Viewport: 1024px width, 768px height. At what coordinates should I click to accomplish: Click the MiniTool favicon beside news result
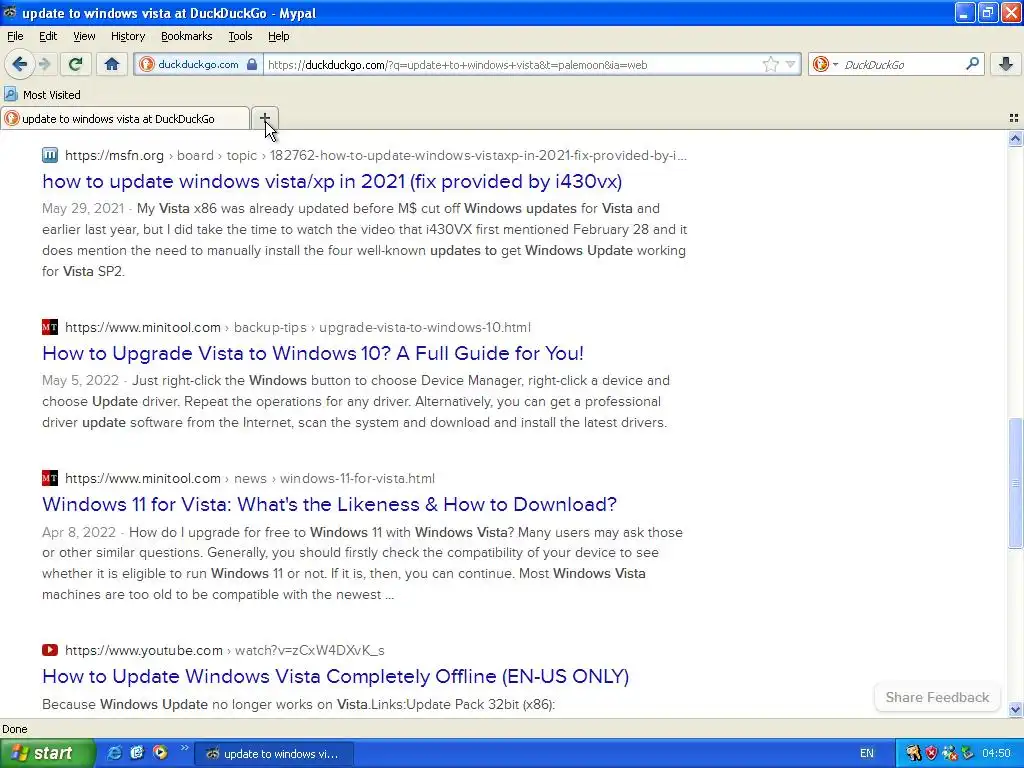coord(50,478)
